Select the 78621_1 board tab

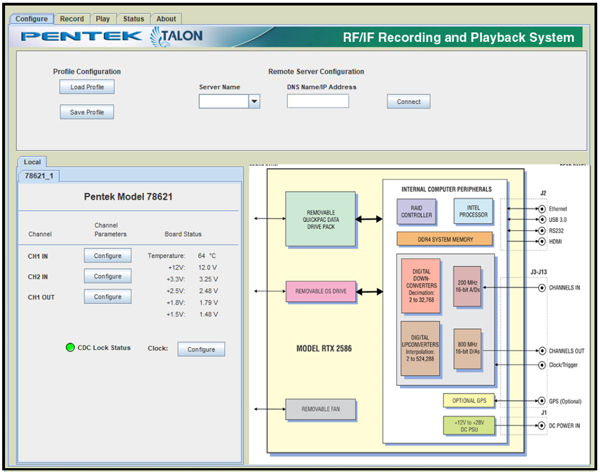[39, 176]
